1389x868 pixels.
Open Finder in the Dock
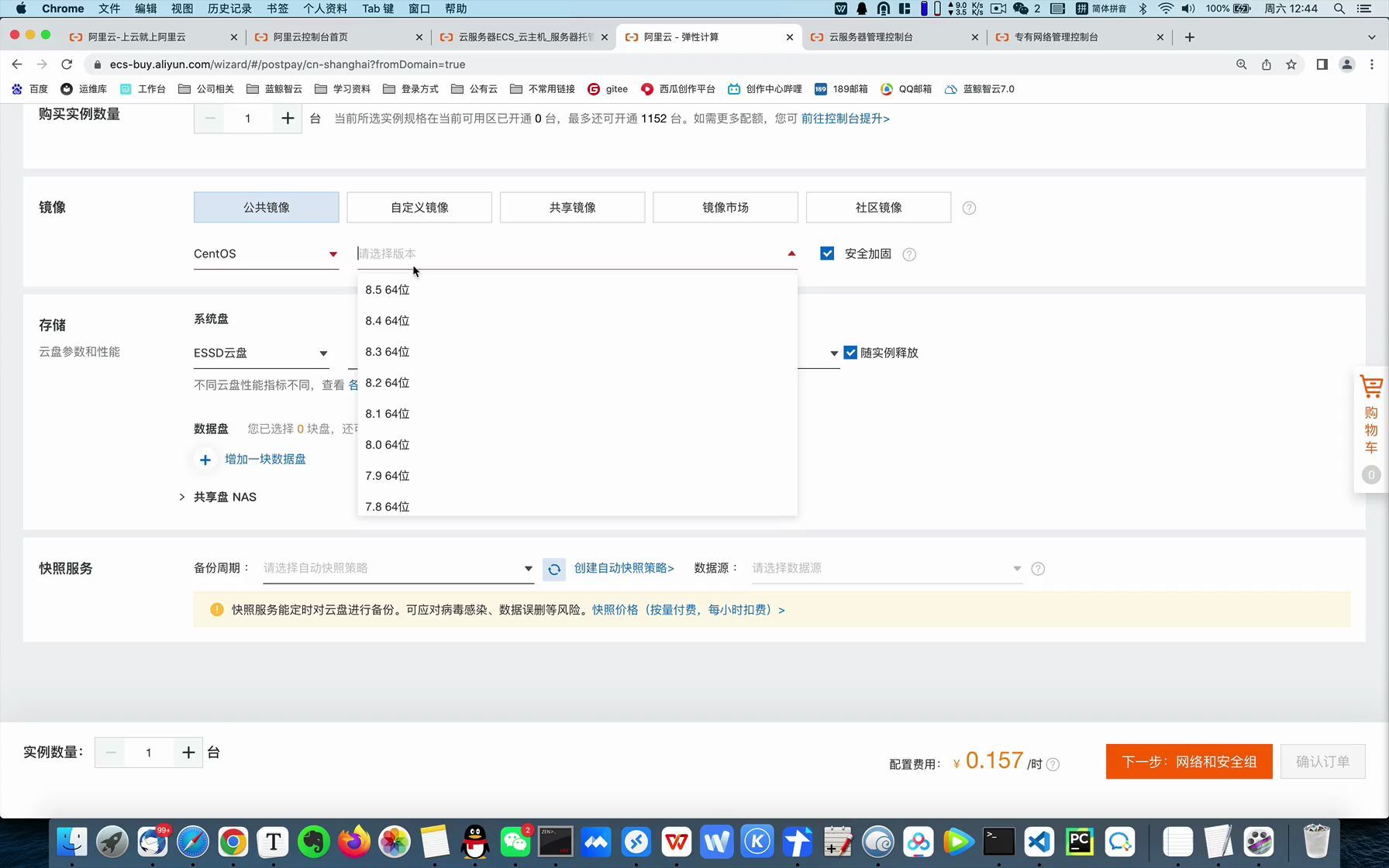pyautogui.click(x=72, y=842)
